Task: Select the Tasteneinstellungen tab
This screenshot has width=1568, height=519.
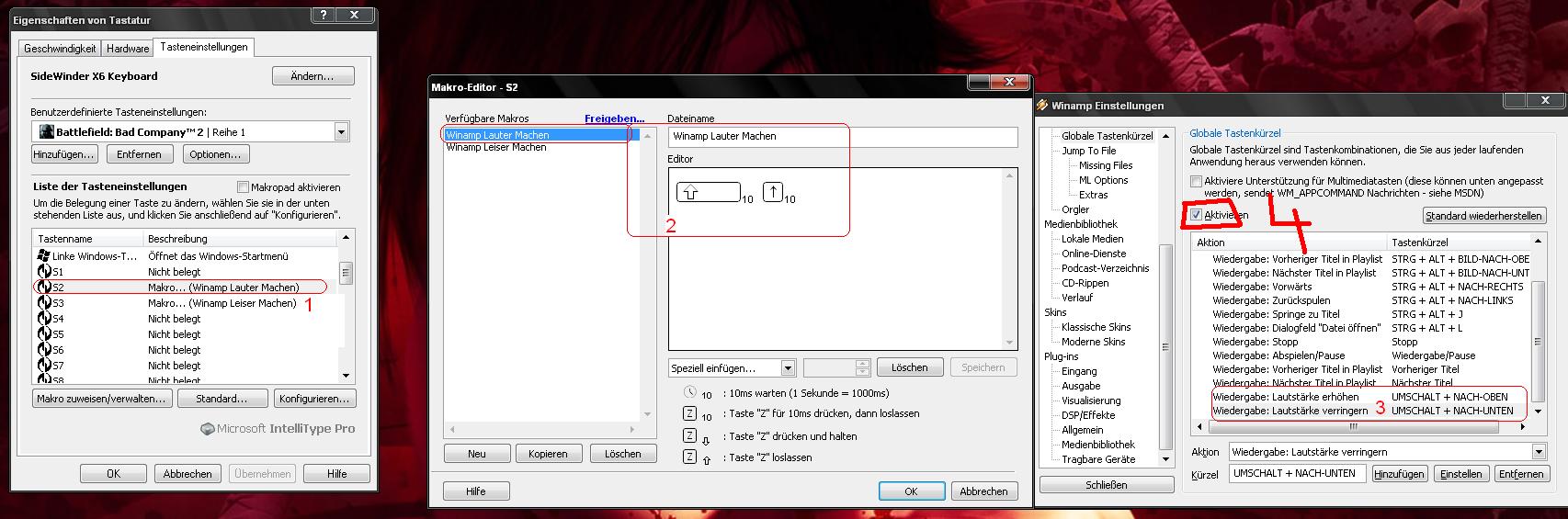Action: (203, 47)
